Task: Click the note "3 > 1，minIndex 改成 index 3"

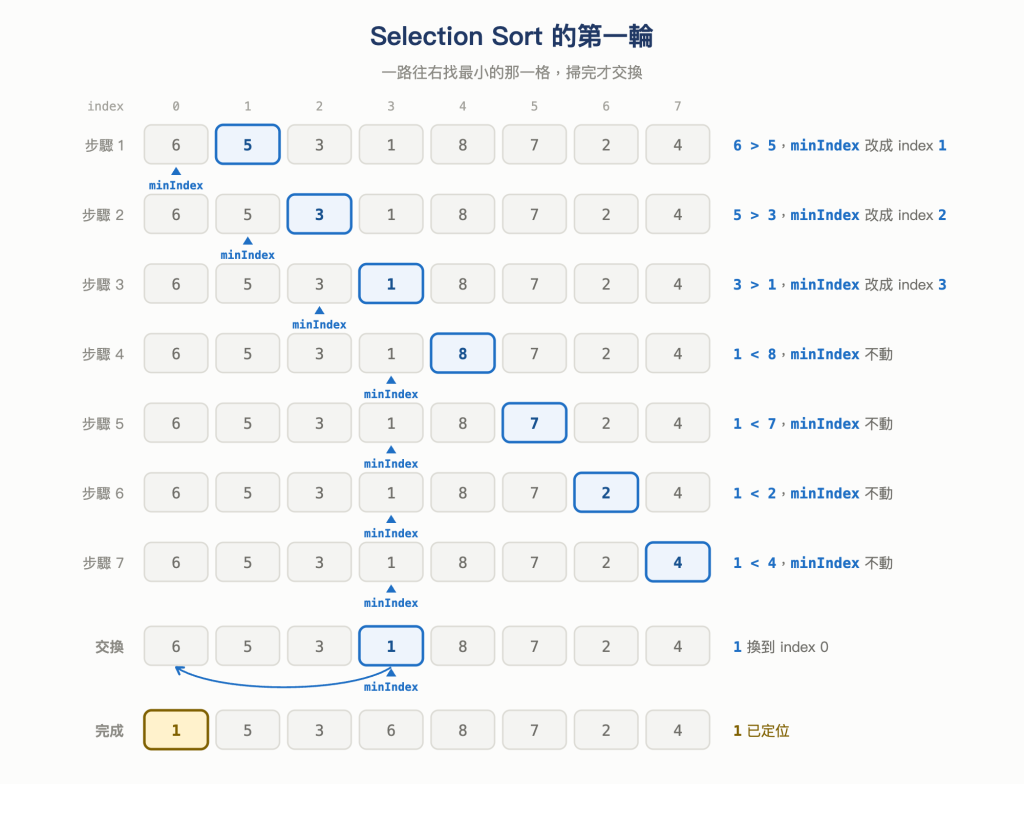Action: coord(840,284)
